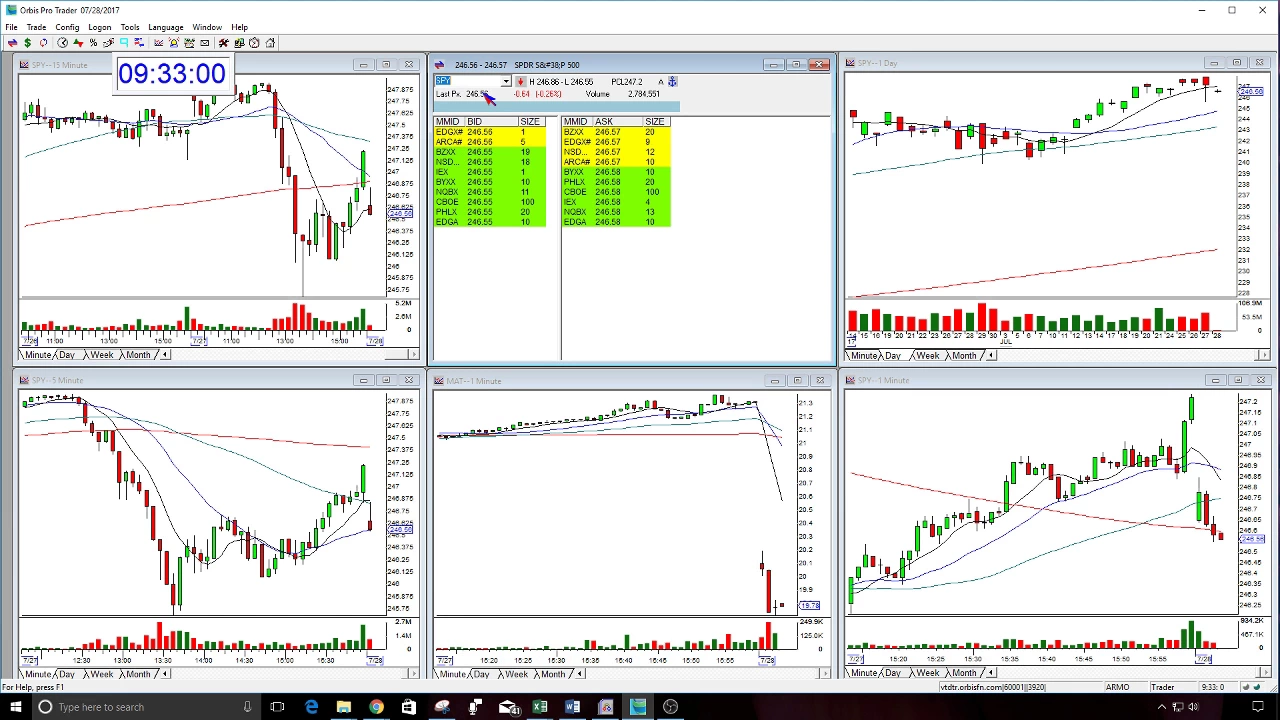Click the stopwatch toolbar icon
Image resolution: width=1280 pixels, height=720 pixels.
tap(254, 42)
